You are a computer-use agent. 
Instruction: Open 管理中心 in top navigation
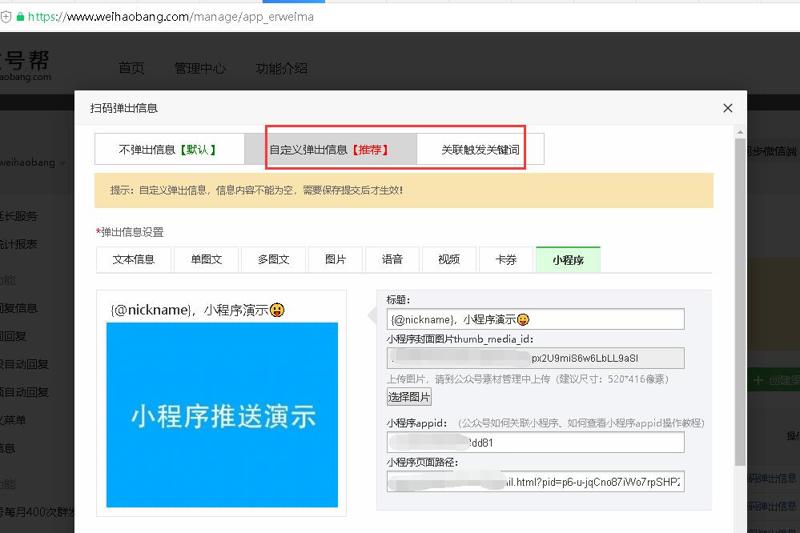(x=199, y=68)
